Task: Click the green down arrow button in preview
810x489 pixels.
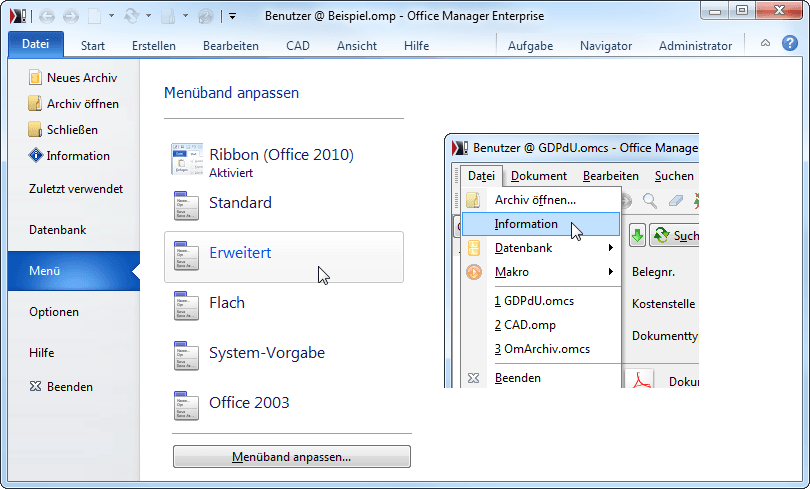Action: pos(637,236)
